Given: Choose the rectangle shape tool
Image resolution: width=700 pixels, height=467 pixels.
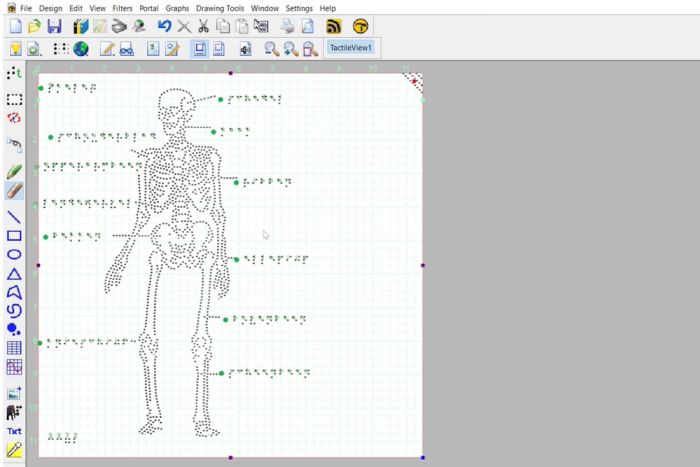Looking at the screenshot, I should (14, 236).
